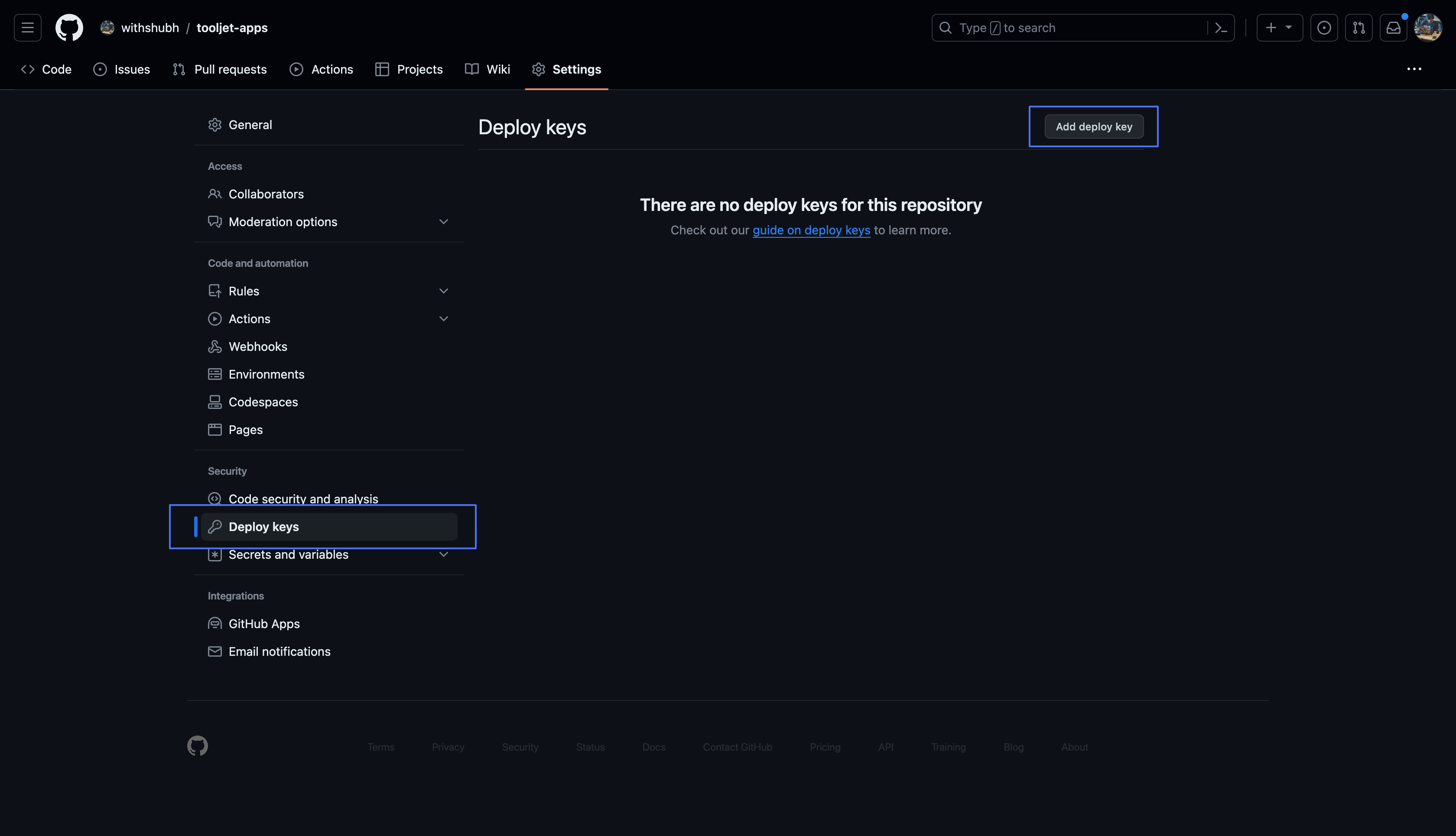Open Webhooks settings in sidebar
Image resolution: width=1456 pixels, height=836 pixels.
[258, 347]
